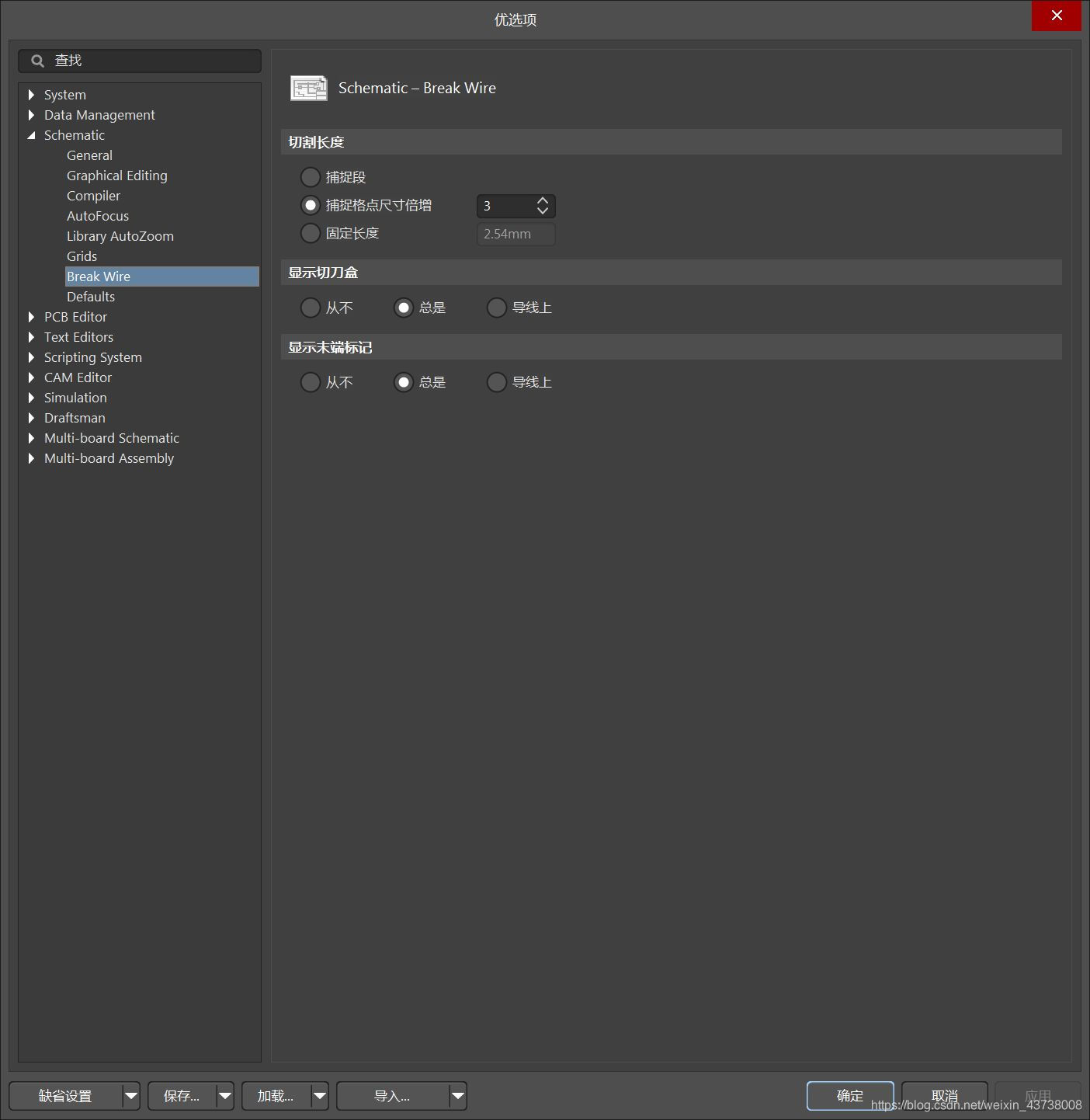The height and width of the screenshot is (1120, 1090).
Task: Open the Defaults page
Action: click(91, 297)
